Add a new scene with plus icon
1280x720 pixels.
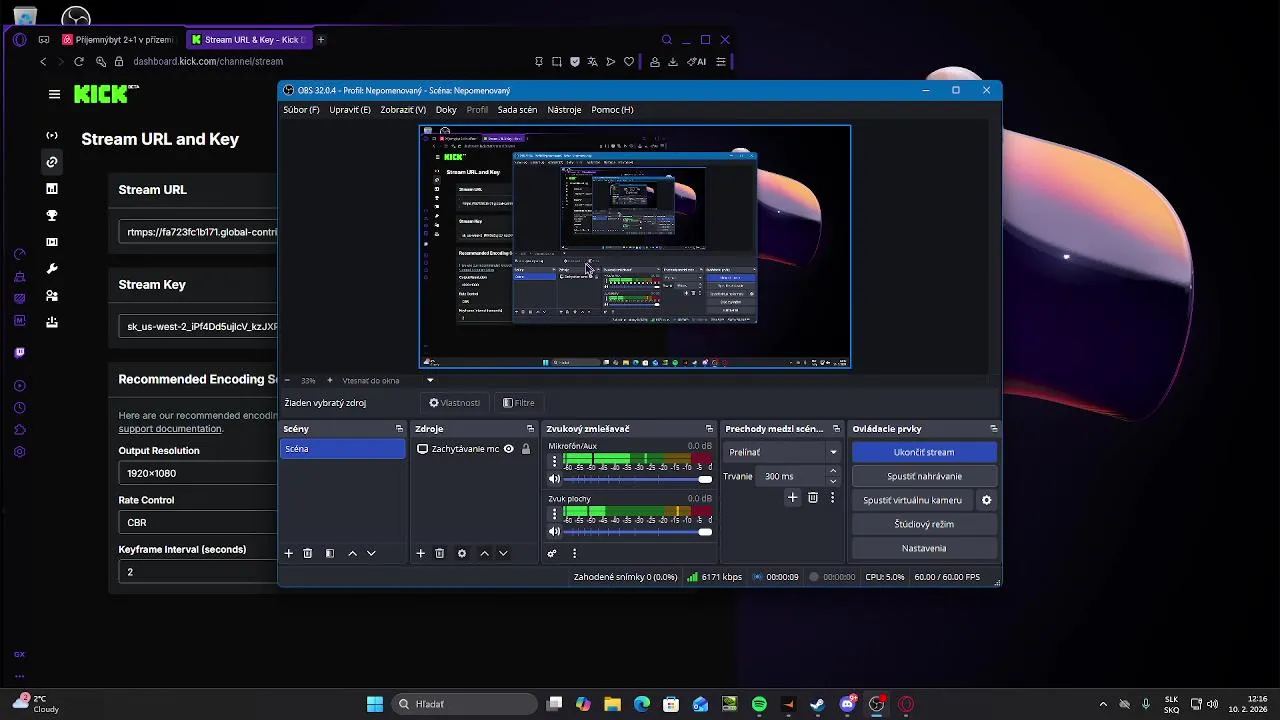[289, 553]
